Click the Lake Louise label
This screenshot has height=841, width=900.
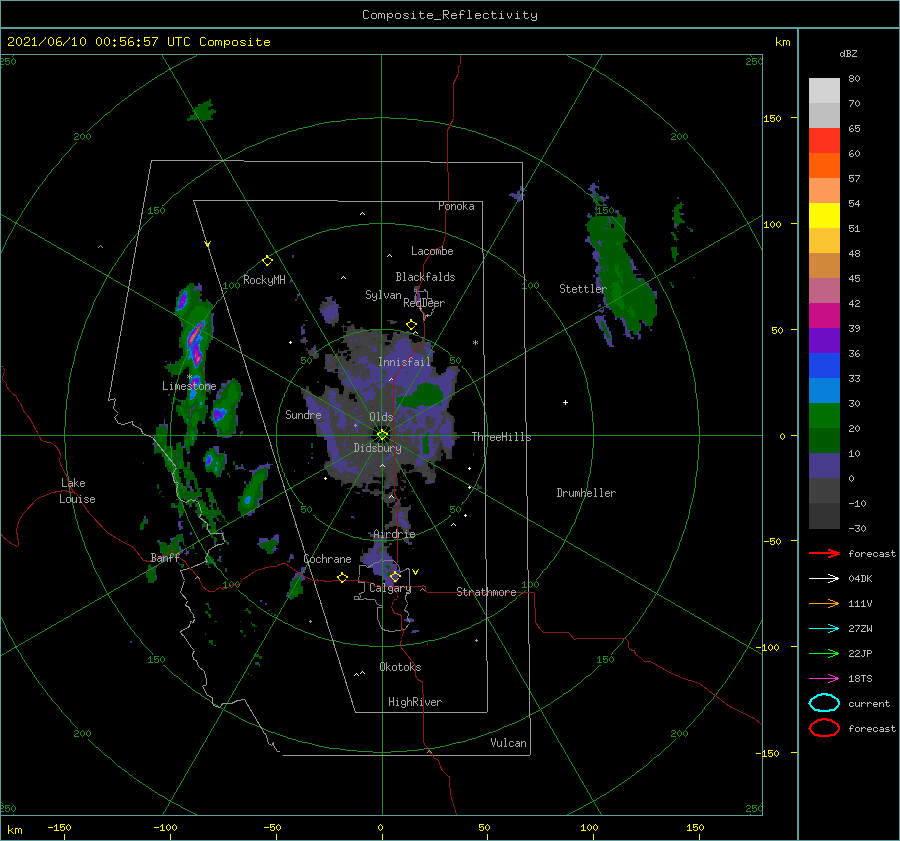pyautogui.click(x=77, y=491)
